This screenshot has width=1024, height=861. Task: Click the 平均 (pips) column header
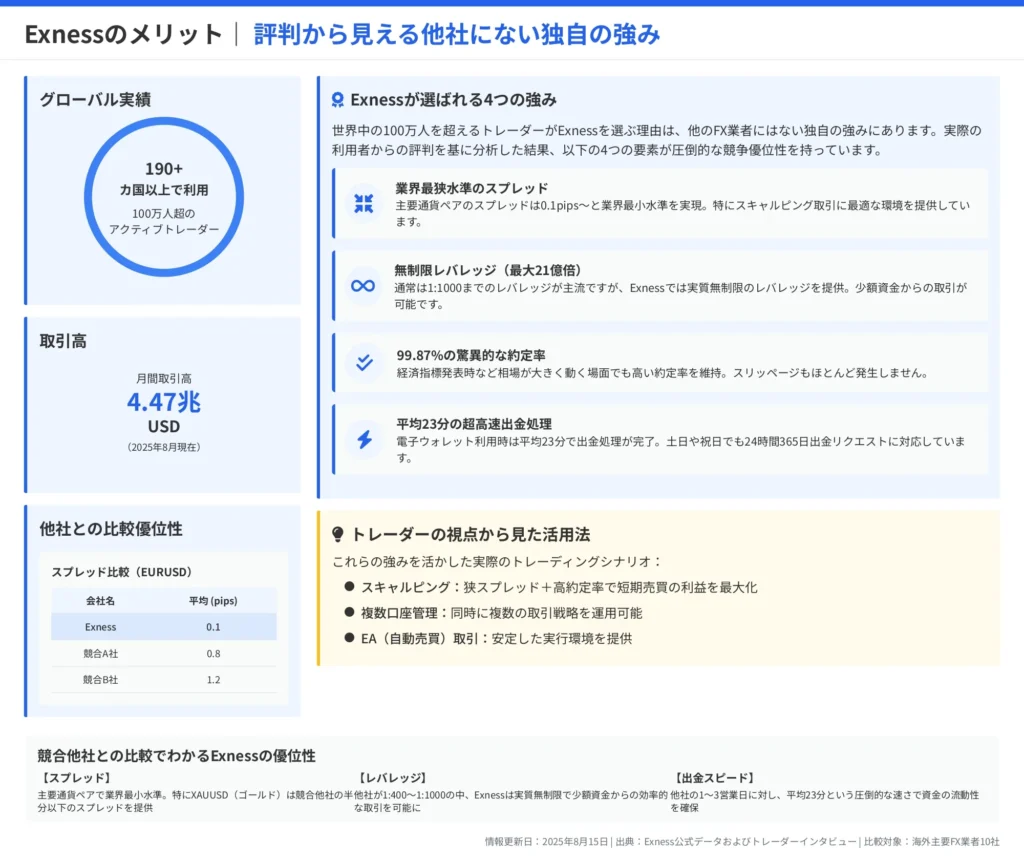pyautogui.click(x=214, y=600)
